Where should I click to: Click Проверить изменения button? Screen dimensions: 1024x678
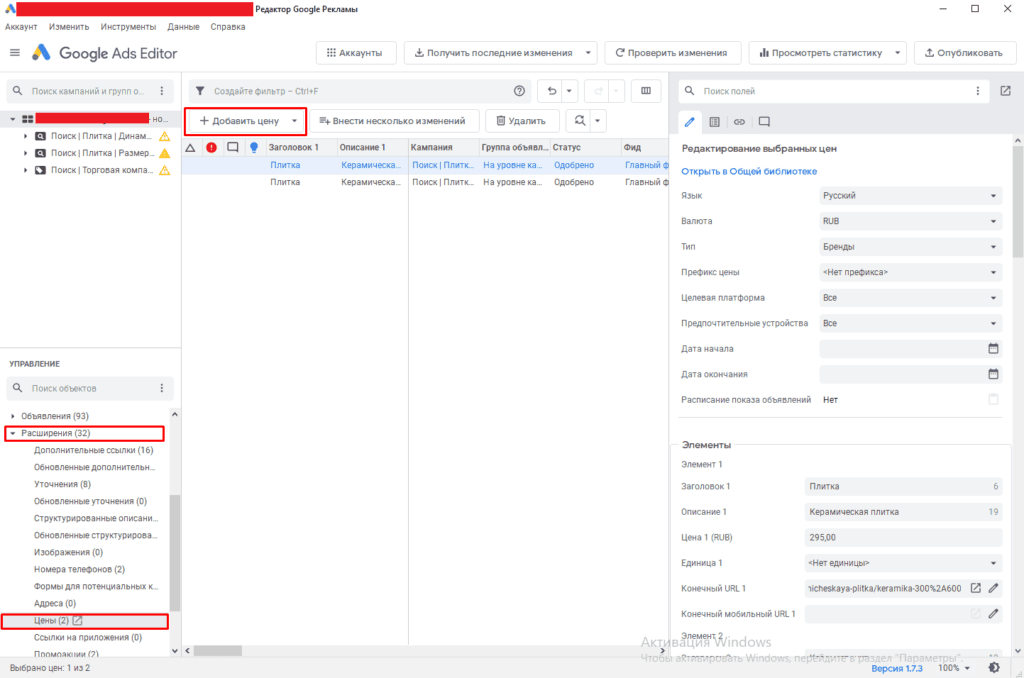(672, 53)
